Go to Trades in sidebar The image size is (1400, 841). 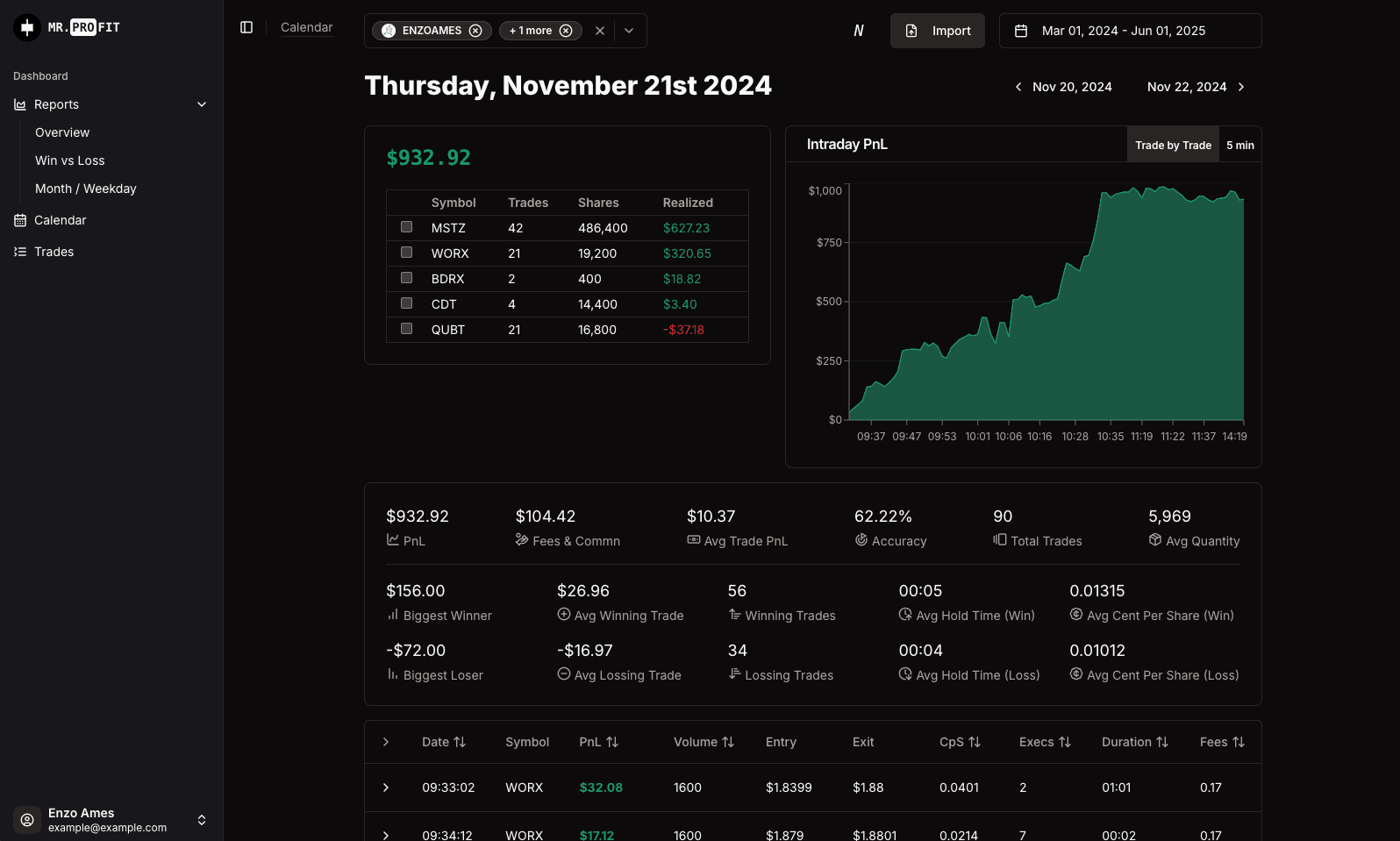[x=54, y=252]
